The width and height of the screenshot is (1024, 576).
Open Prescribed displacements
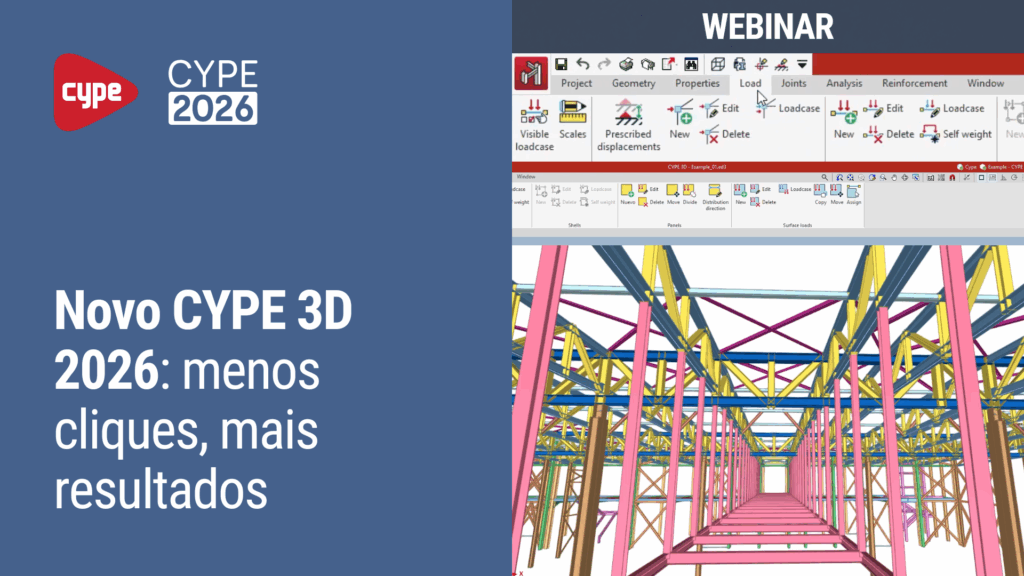pyautogui.click(x=628, y=125)
